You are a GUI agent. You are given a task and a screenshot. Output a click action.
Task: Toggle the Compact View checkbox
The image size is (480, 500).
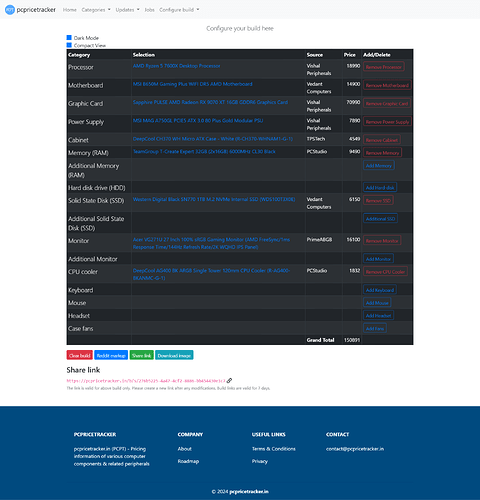(x=69, y=45)
